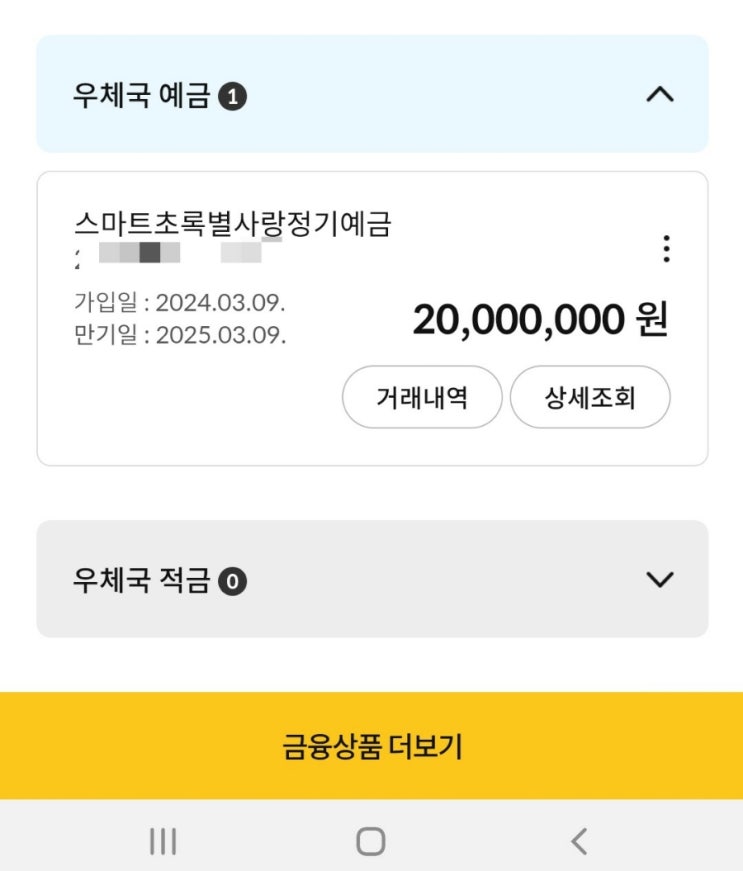Click the 우체국 예금 header label
This screenshot has height=871, width=743.
(x=141, y=97)
